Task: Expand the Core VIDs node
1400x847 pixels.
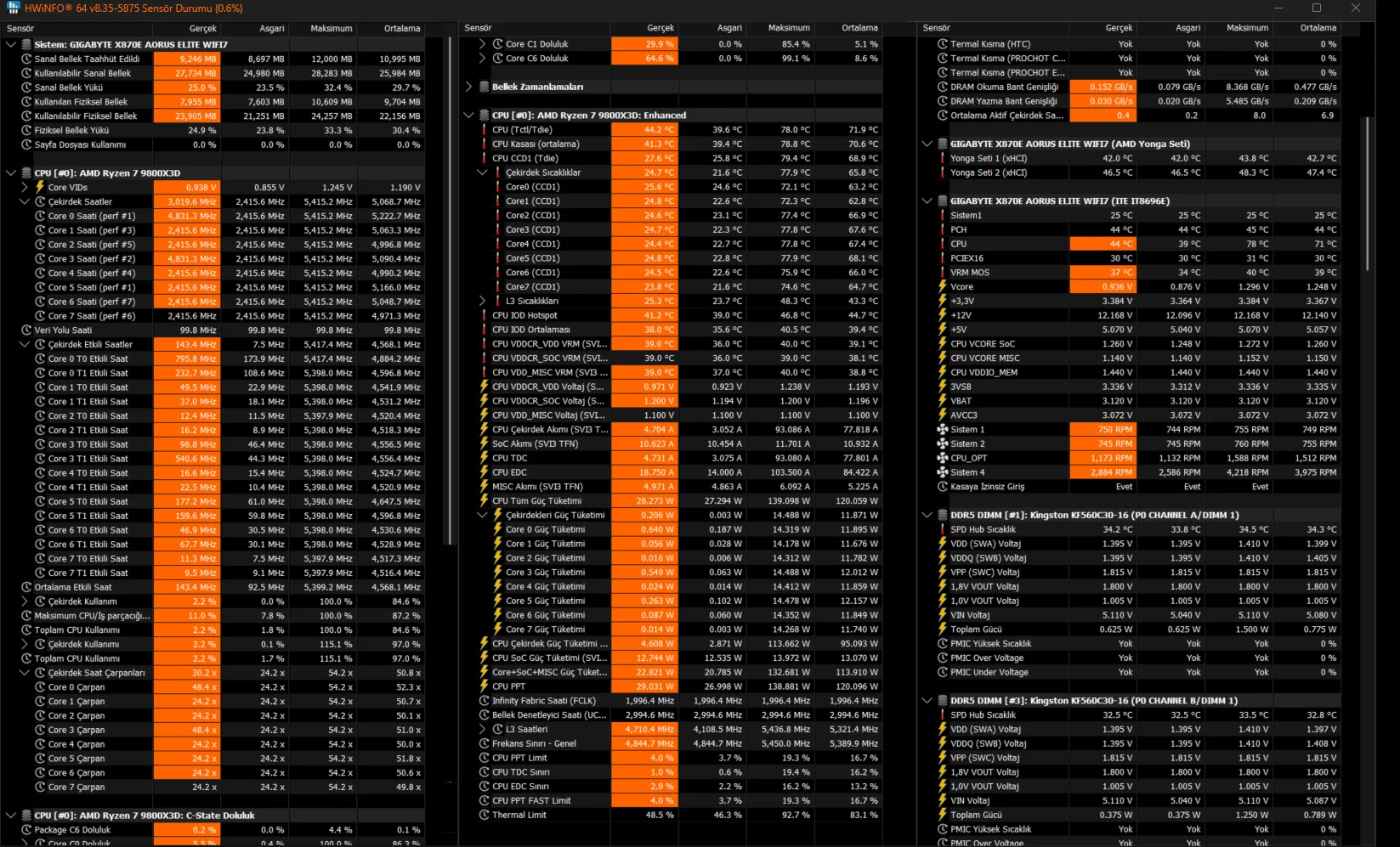Action: coord(25,188)
